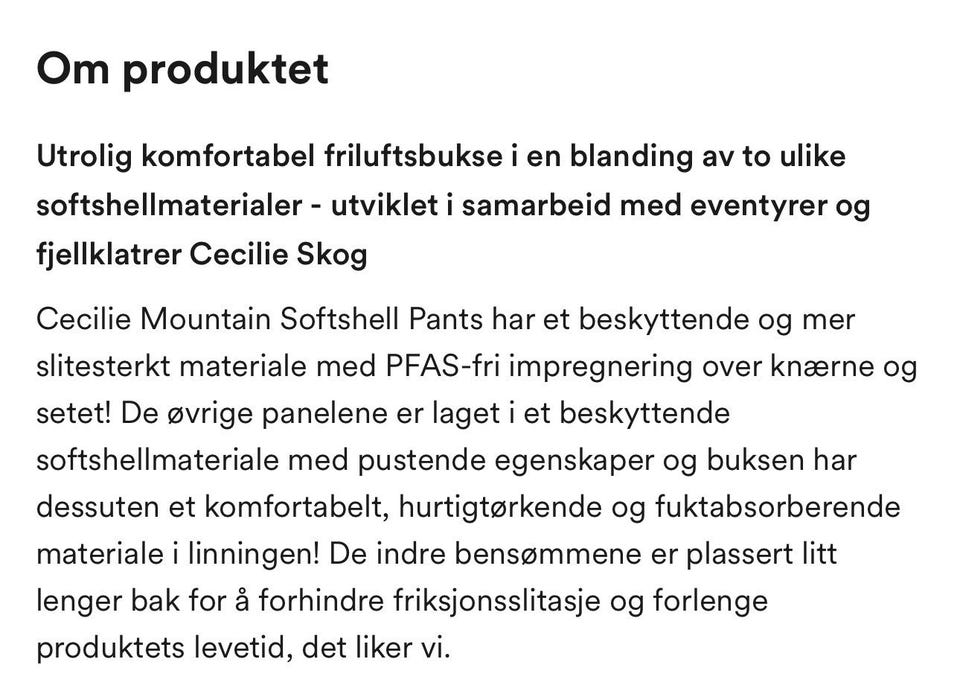Click the name "Cecilie Skog" in bold
This screenshot has height=697, width=960.
pos(278,254)
